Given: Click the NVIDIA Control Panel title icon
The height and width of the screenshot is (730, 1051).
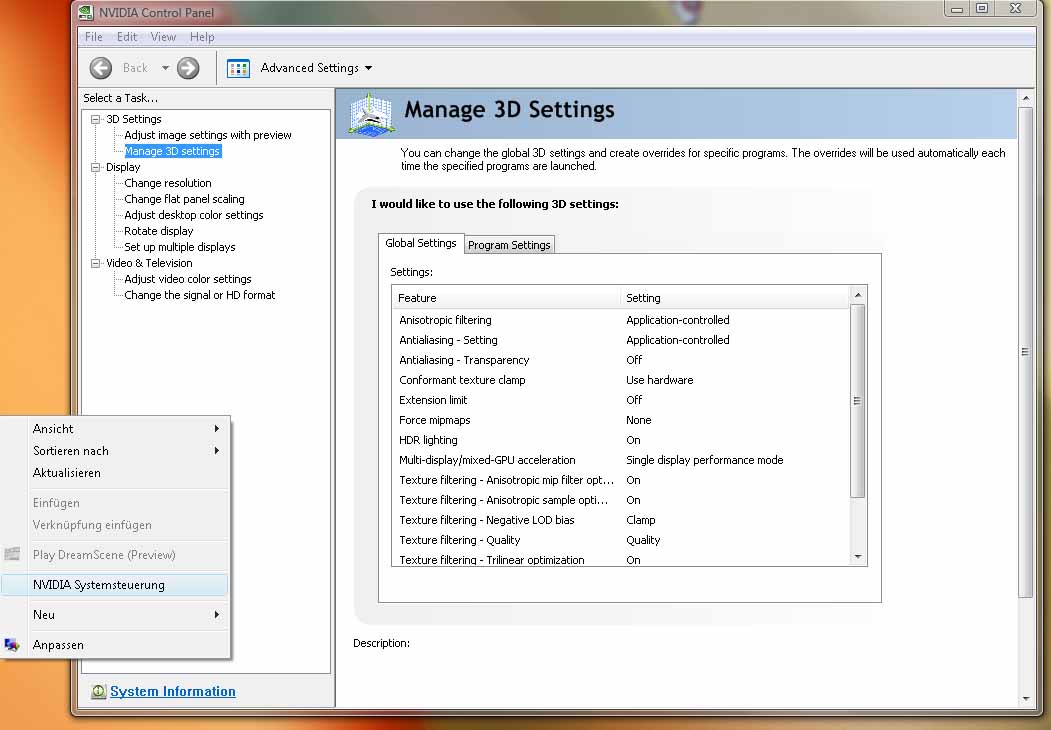Looking at the screenshot, I should tap(86, 12).
